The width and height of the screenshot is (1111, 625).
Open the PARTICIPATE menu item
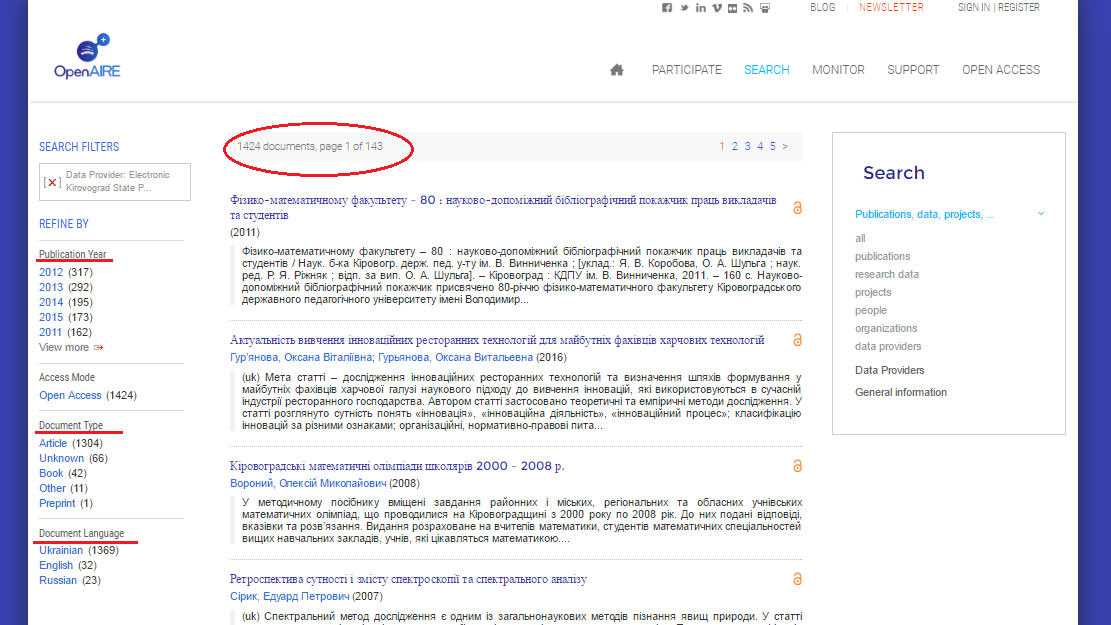(687, 69)
